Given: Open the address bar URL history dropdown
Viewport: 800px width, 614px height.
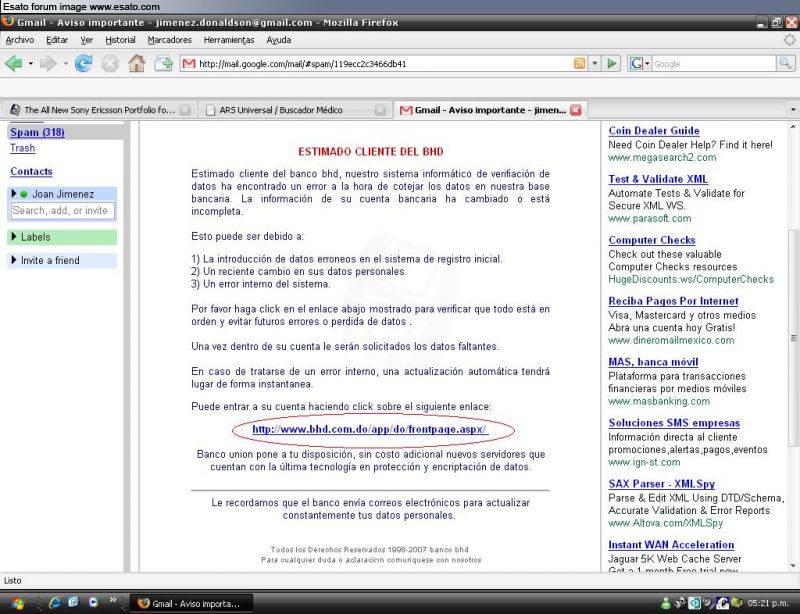Looking at the screenshot, I should tap(594, 64).
